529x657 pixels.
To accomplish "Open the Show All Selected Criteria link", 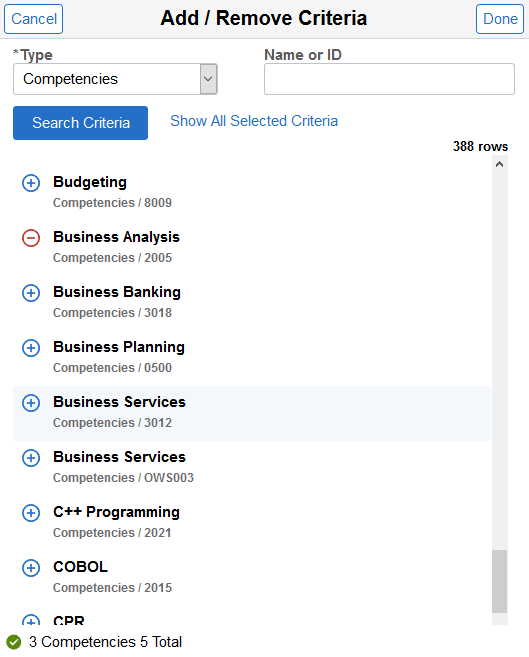I will pos(254,121).
